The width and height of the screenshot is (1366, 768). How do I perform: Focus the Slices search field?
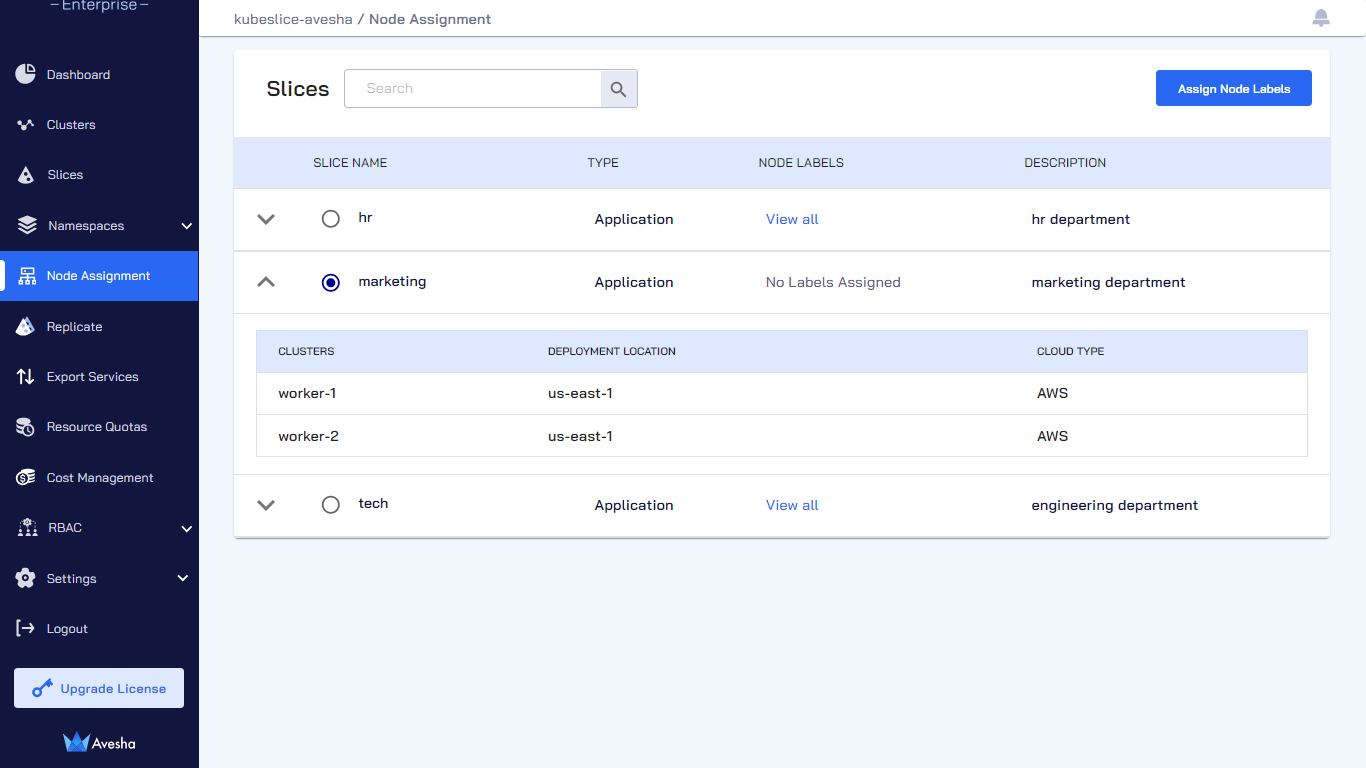[472, 89]
